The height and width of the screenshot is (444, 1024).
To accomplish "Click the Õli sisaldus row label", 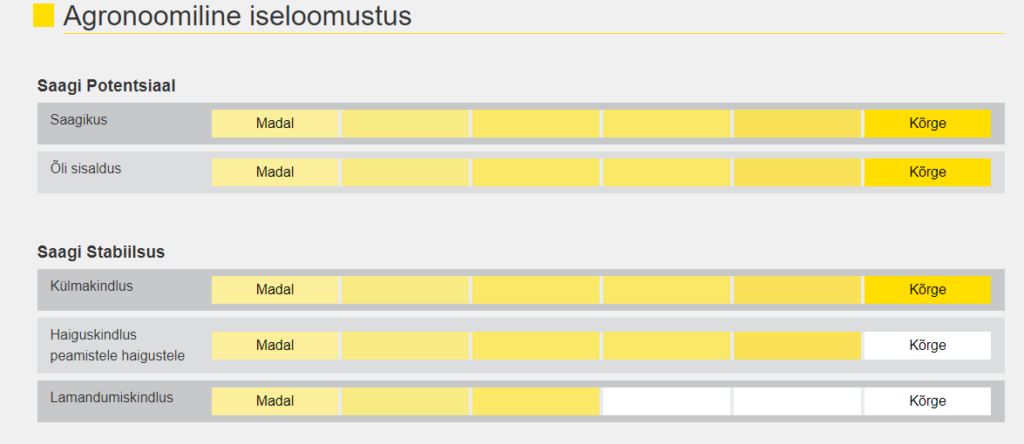I will click(86, 168).
